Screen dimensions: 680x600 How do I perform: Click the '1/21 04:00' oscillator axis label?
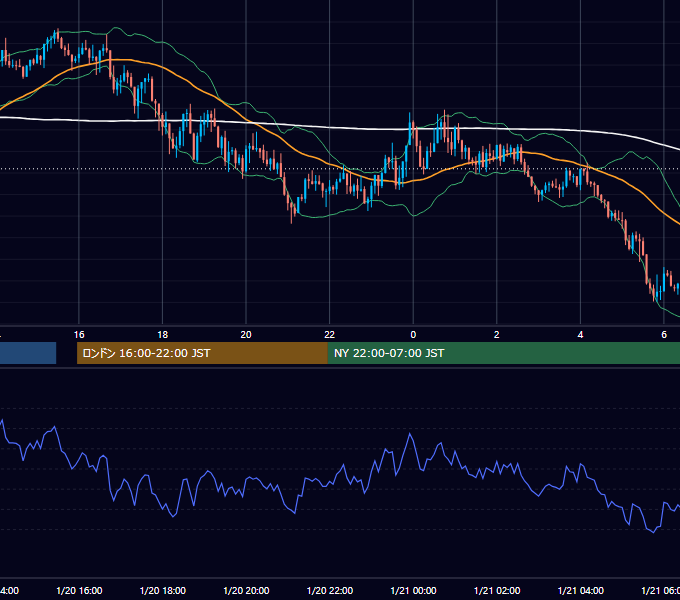[581, 590]
